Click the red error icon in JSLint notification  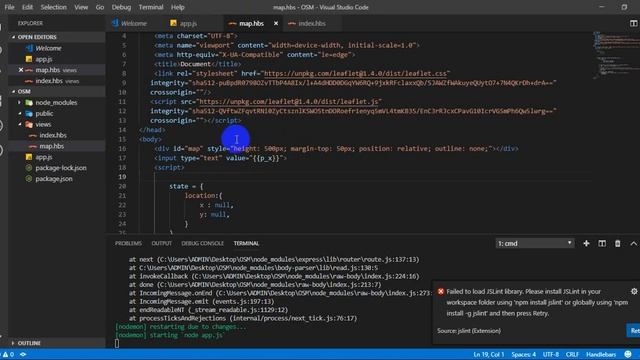click(x=441, y=291)
